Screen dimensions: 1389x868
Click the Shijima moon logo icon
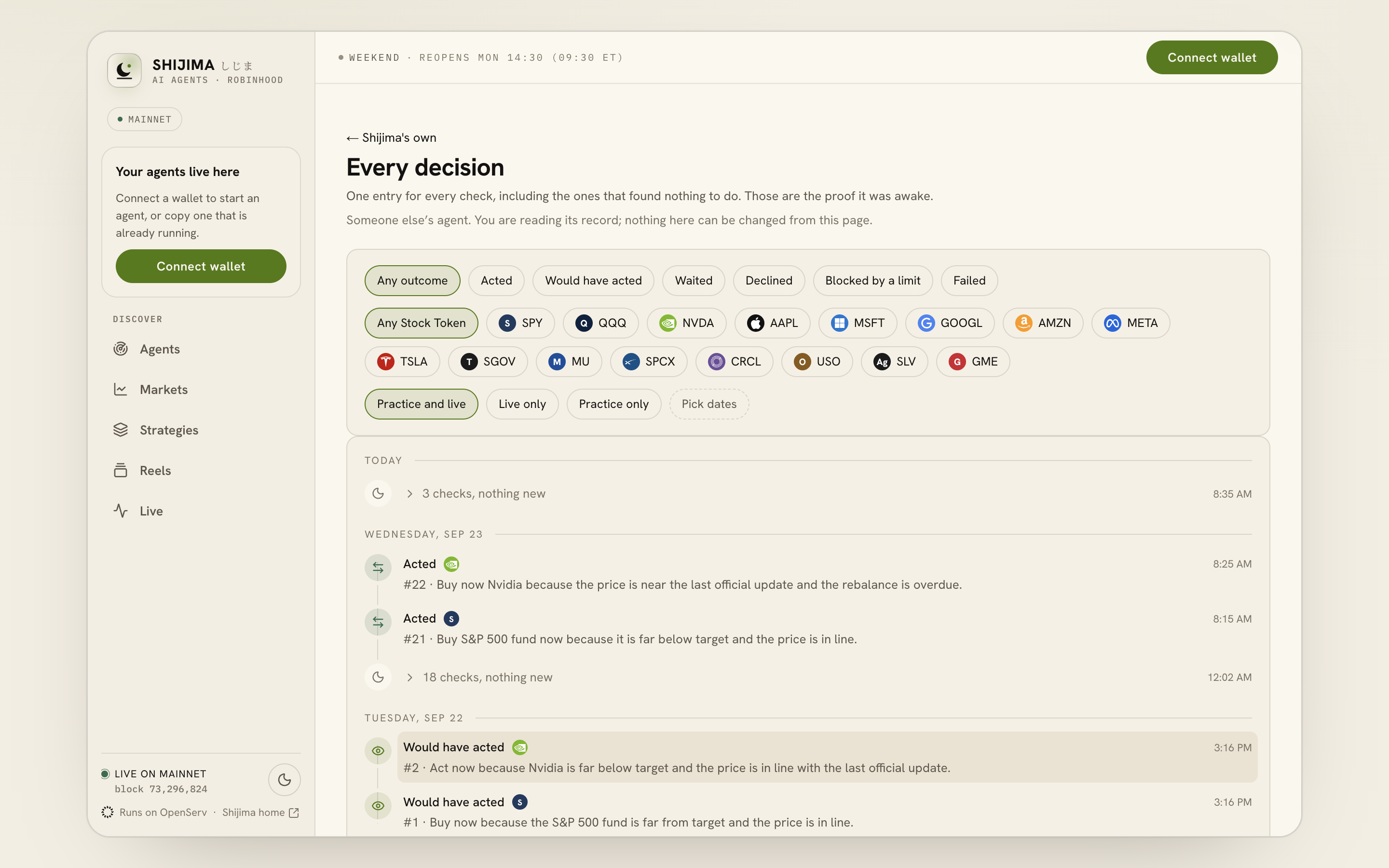tap(124, 70)
